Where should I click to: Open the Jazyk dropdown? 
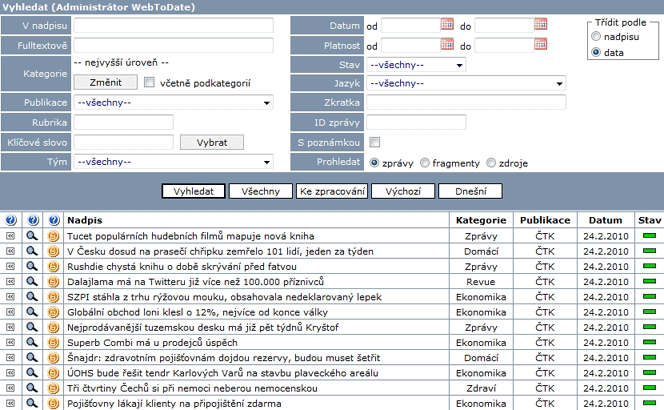(559, 84)
